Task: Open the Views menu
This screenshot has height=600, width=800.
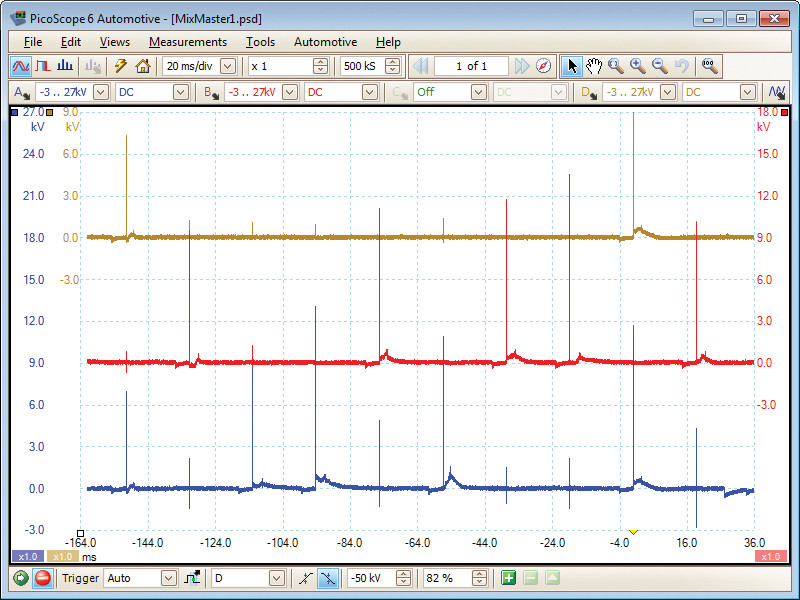Action: [x=115, y=42]
